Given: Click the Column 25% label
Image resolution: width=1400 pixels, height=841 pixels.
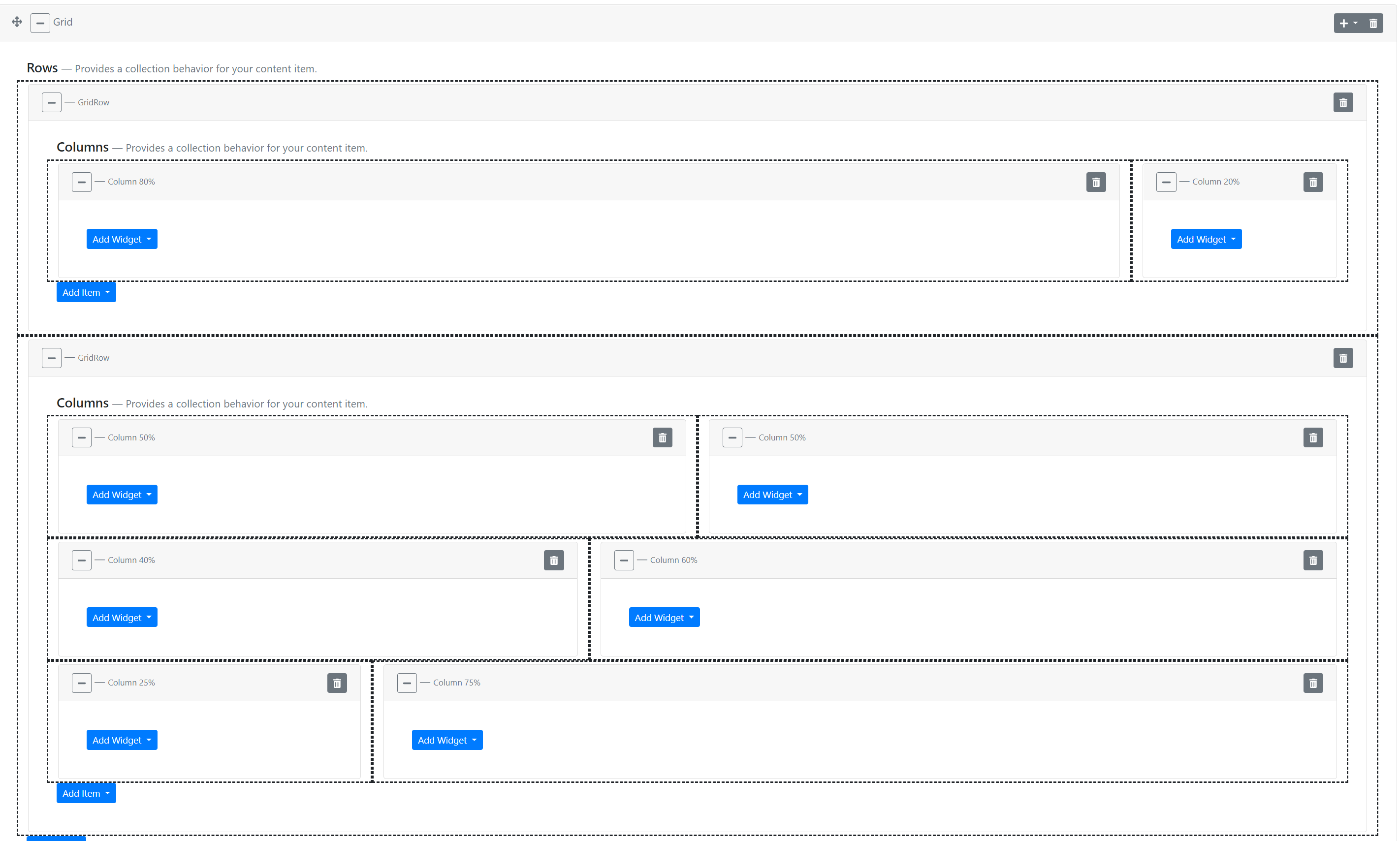Looking at the screenshot, I should [131, 683].
